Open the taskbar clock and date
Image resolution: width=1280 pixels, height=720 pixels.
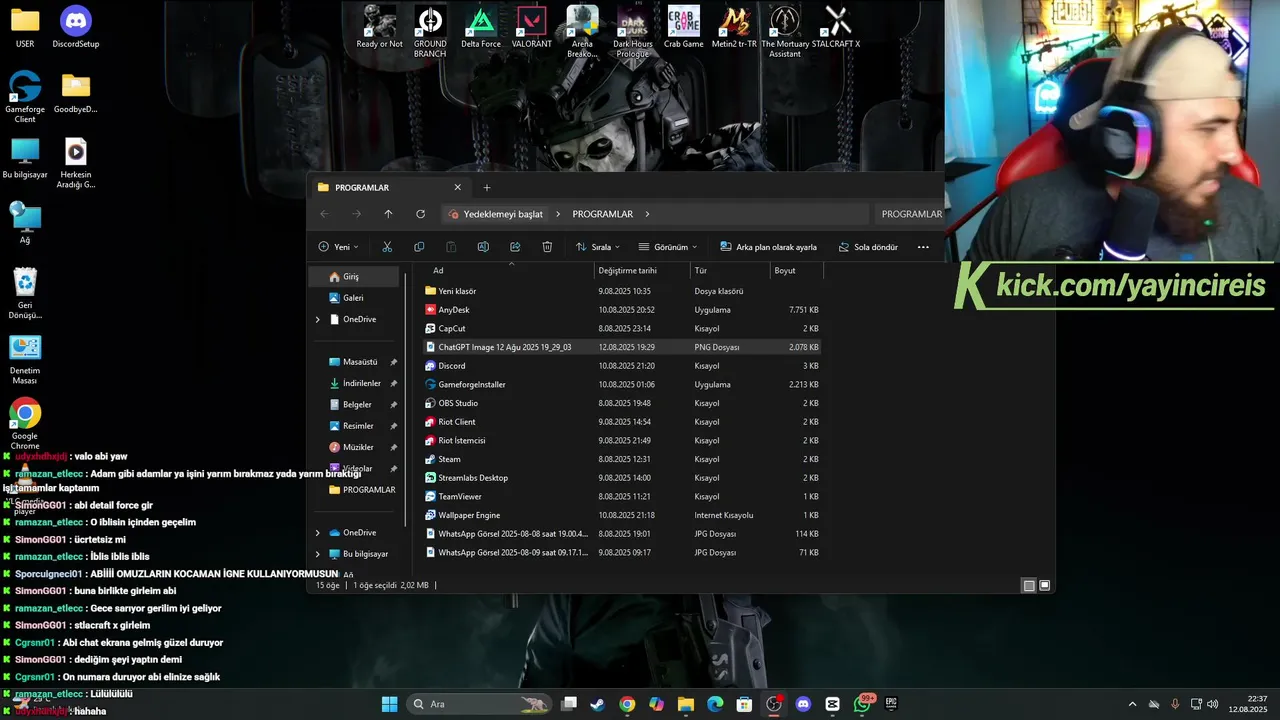[1250, 704]
